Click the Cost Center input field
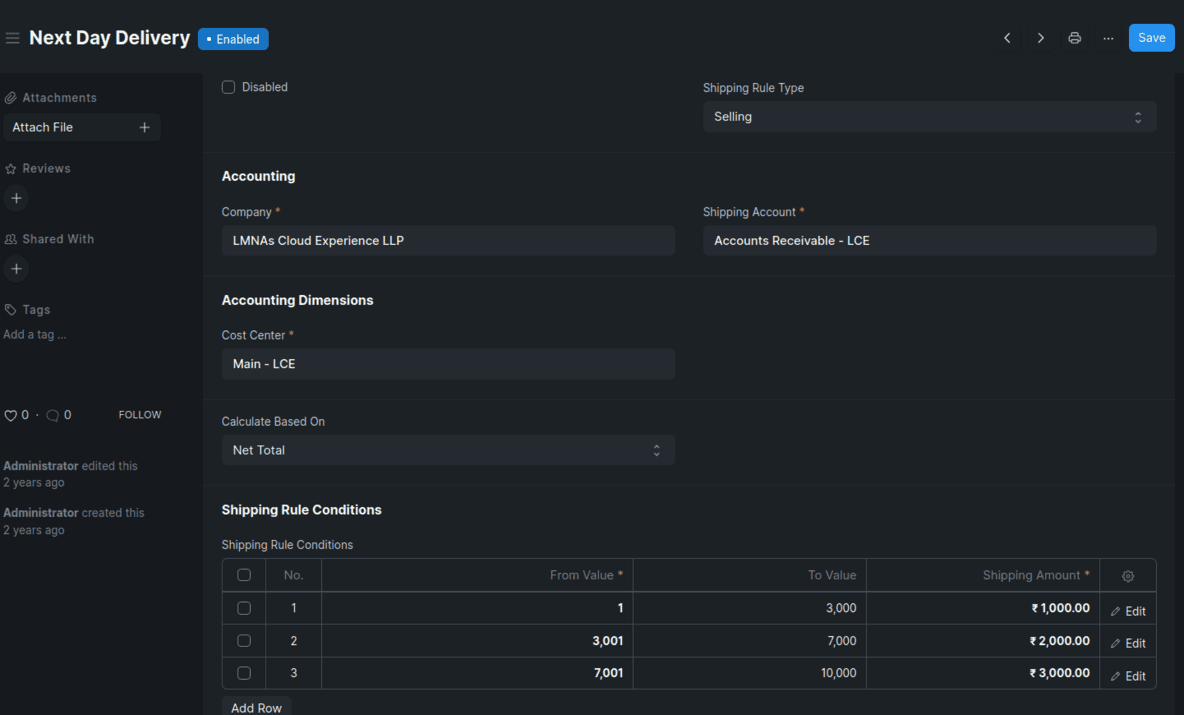Viewport: 1184px width, 715px height. (448, 364)
